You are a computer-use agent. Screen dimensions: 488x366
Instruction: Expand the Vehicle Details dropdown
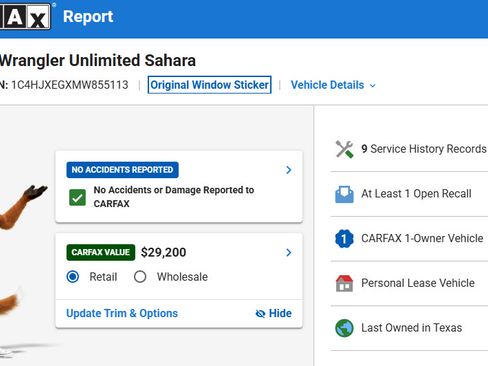(333, 85)
